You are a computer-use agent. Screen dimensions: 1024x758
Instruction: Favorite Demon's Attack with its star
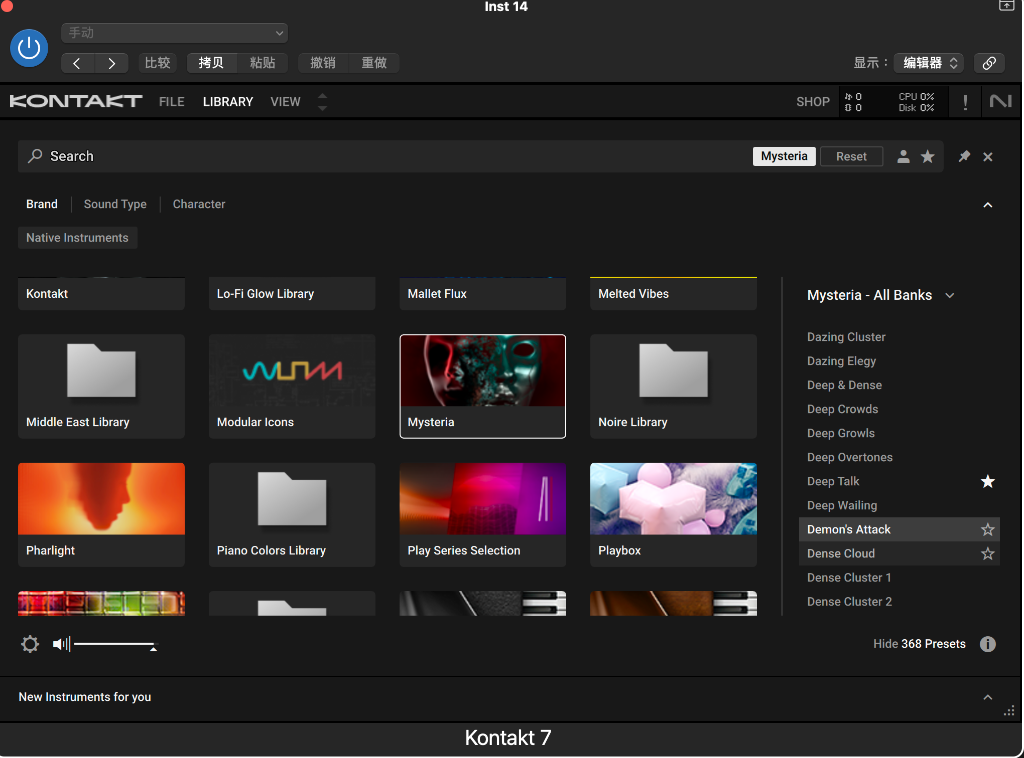(987, 529)
